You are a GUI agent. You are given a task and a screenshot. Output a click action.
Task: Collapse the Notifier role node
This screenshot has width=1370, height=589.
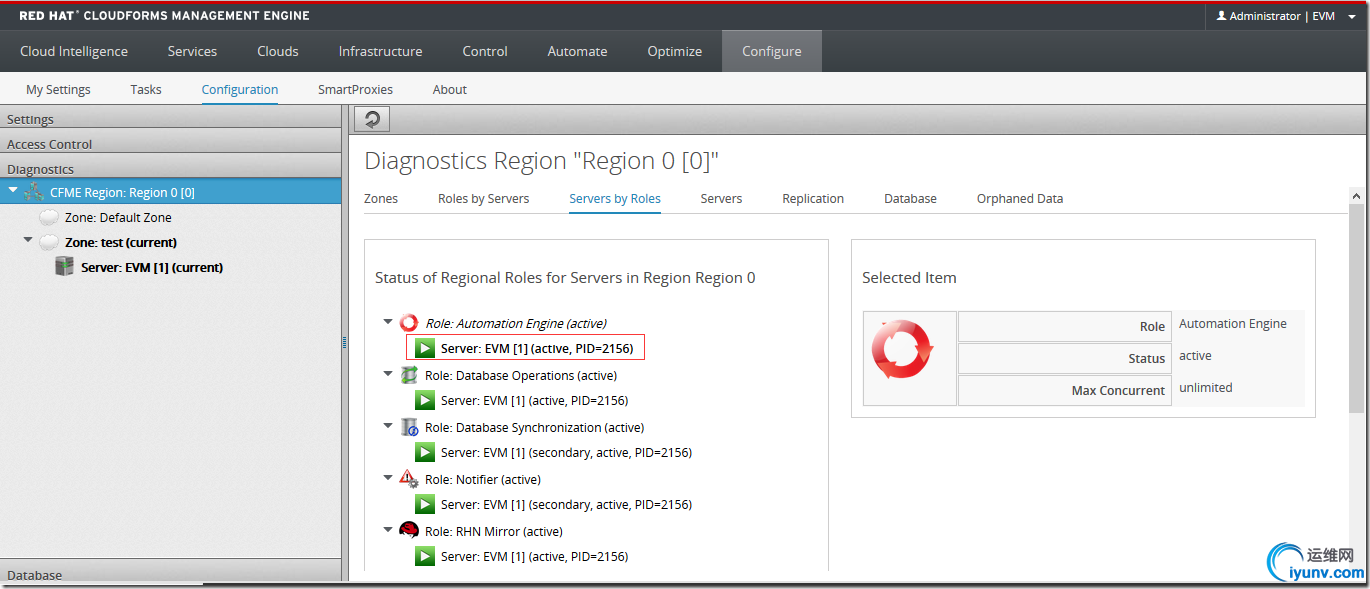pos(388,478)
